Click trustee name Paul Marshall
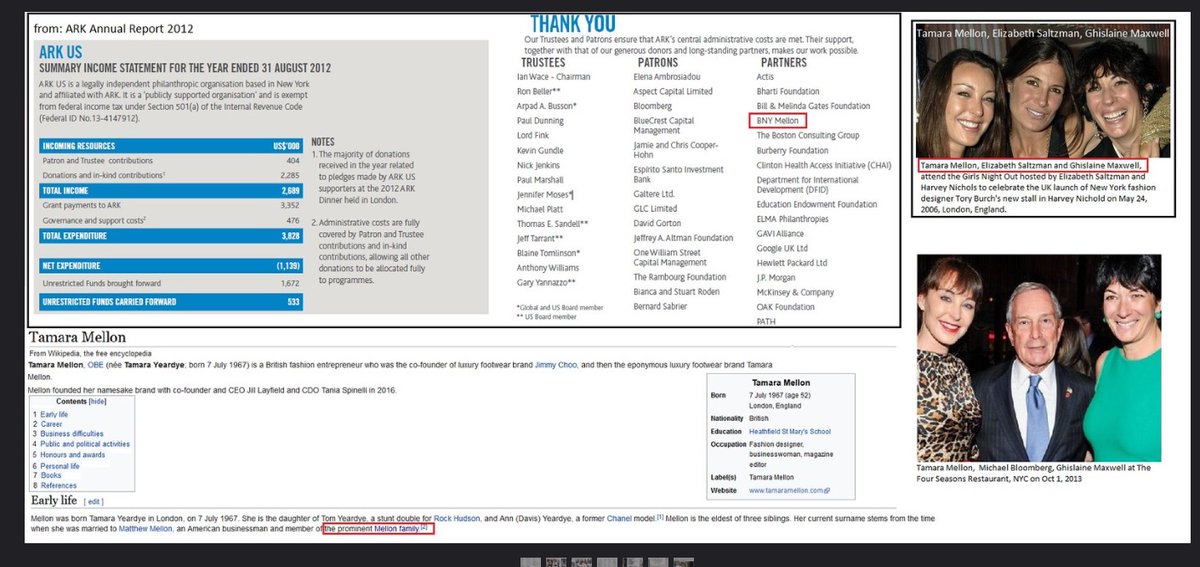 [541, 180]
